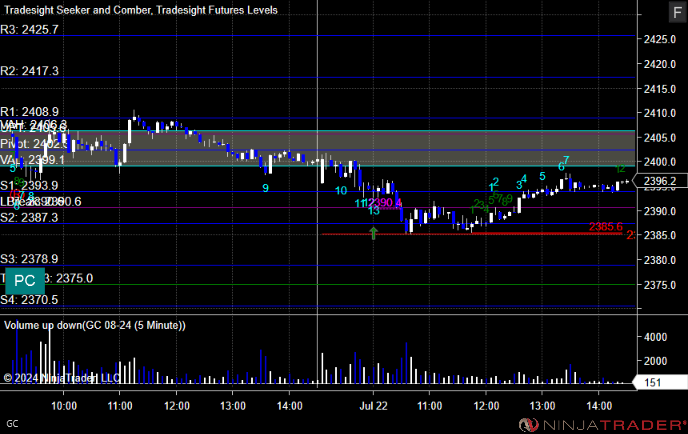Click the 2385.0 price axis label
688x434 pixels.
point(659,235)
